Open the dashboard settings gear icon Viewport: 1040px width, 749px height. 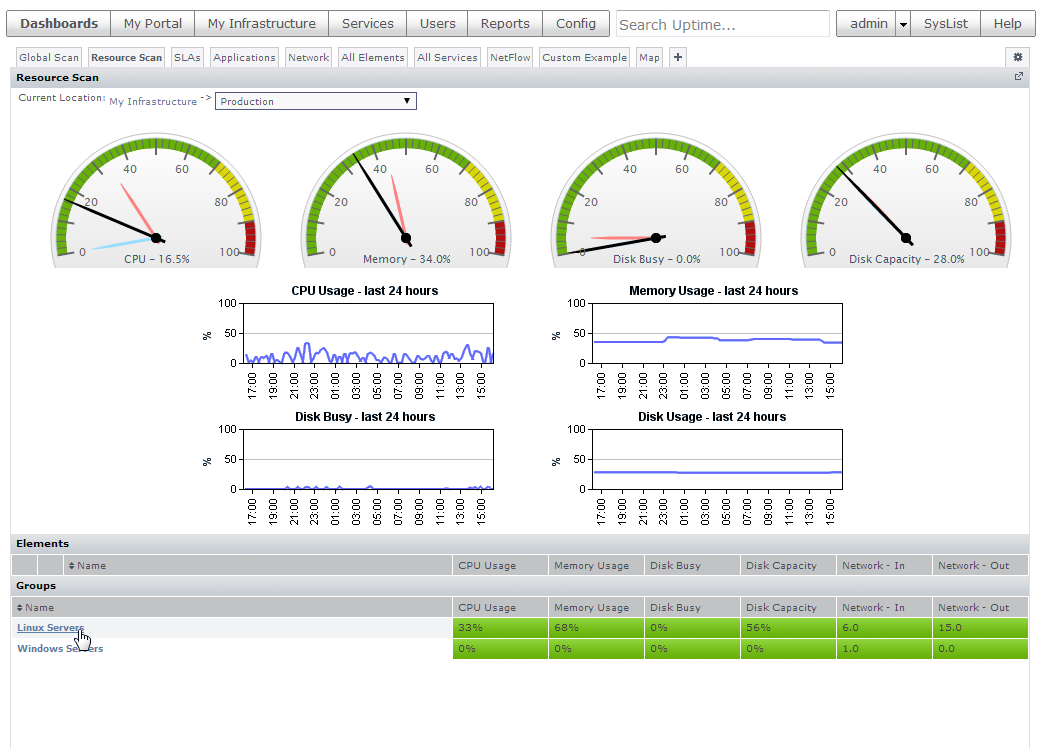pos(1017,57)
